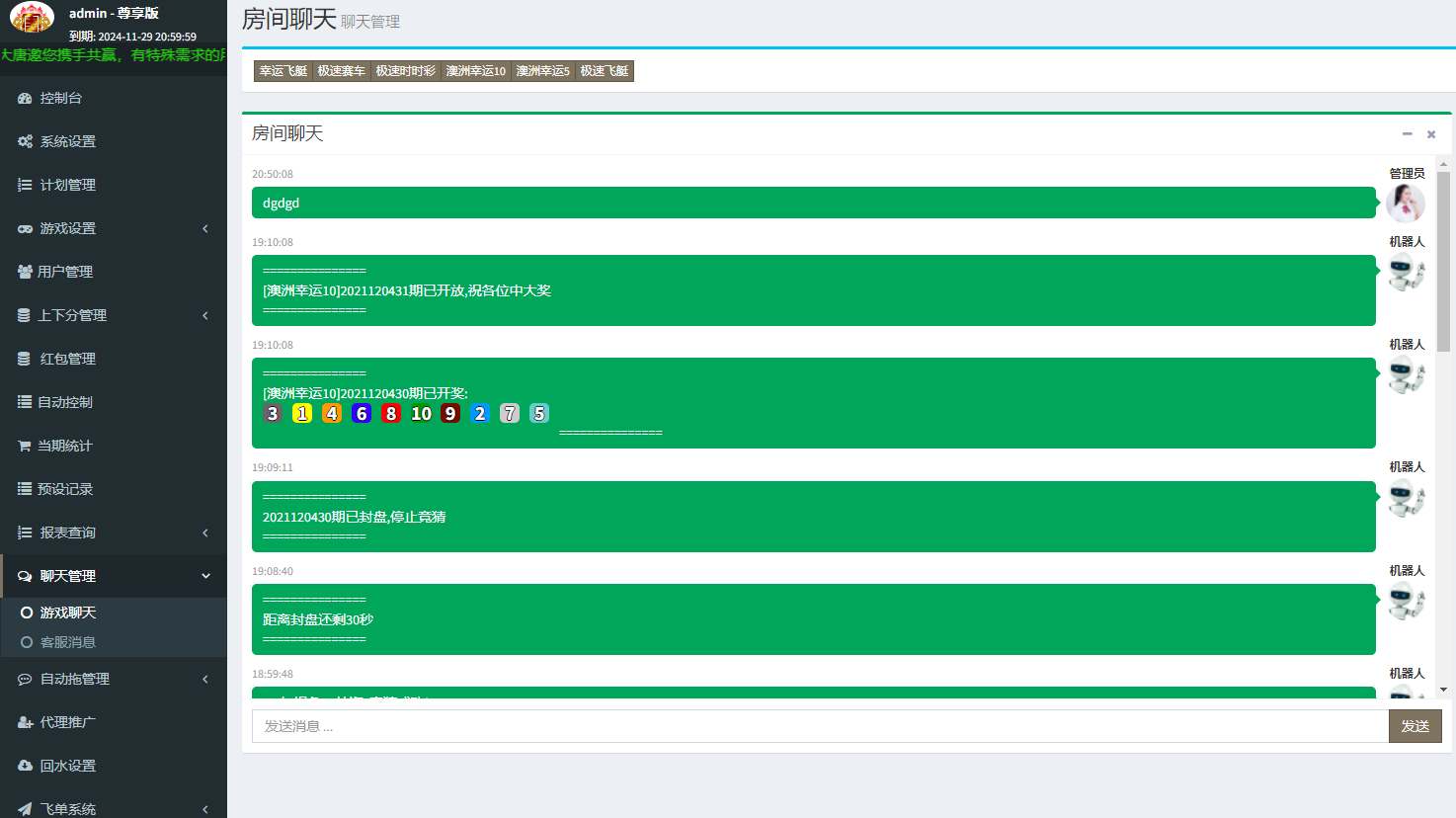Click the 控制台 dashboard icon
Screen dimensions: 1456x818
pos(25,98)
